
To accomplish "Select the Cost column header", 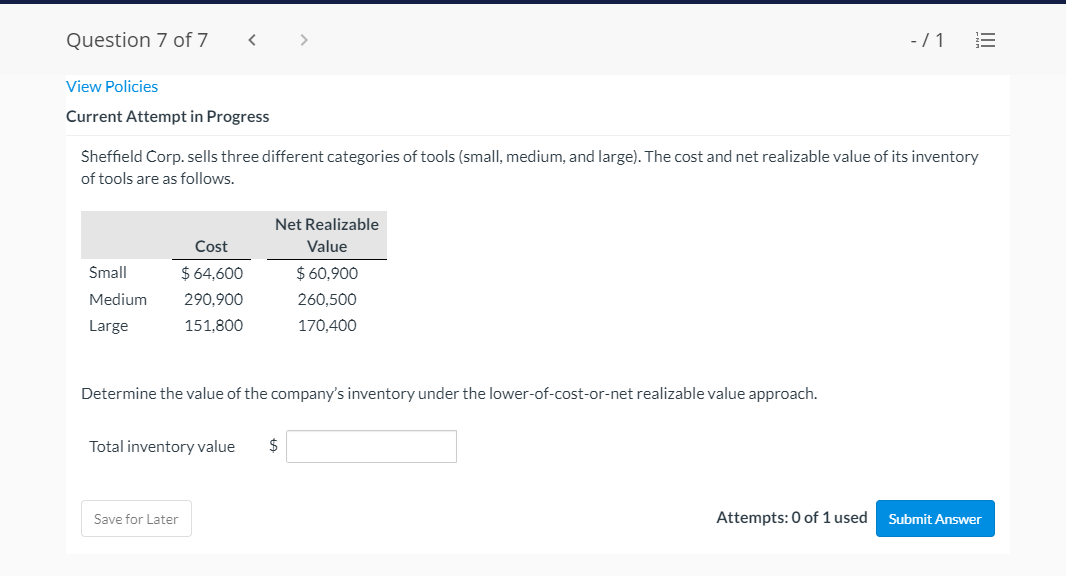I will pos(211,246).
